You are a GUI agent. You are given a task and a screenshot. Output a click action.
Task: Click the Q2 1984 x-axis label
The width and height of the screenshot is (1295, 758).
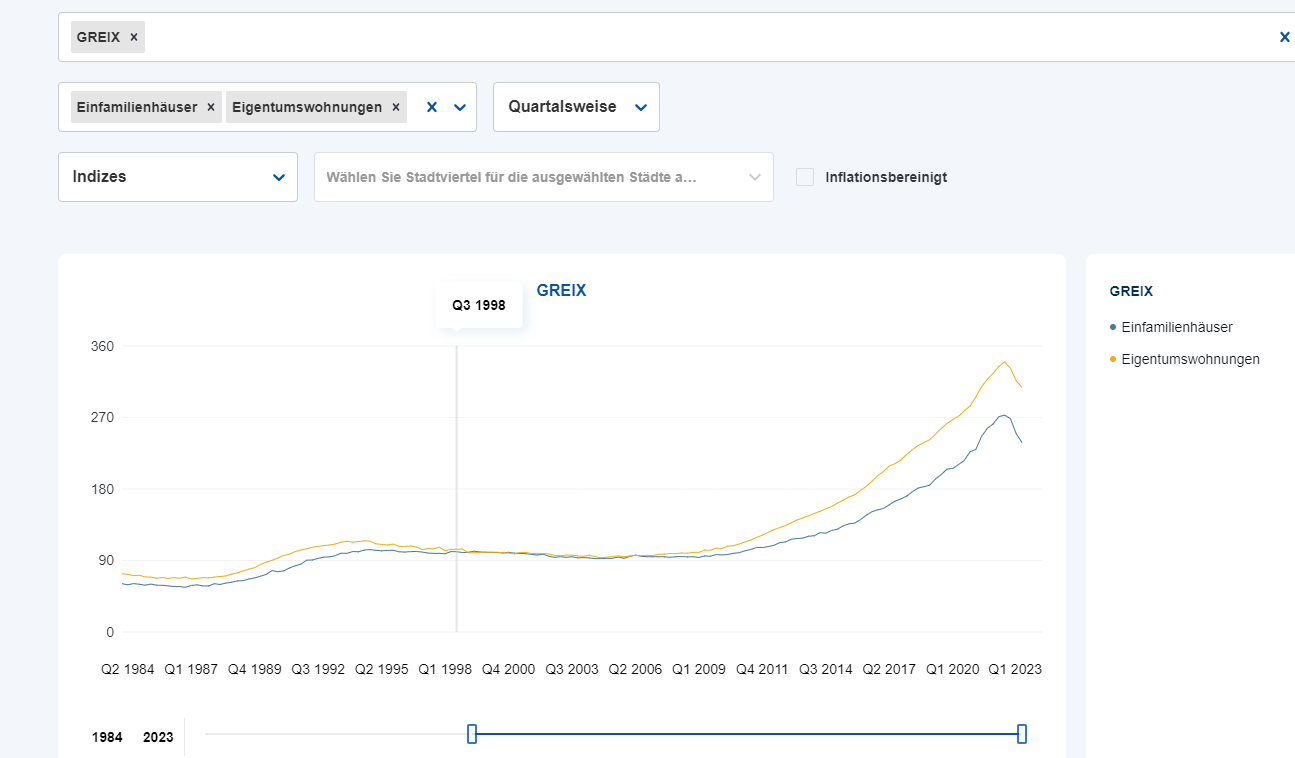(x=128, y=670)
